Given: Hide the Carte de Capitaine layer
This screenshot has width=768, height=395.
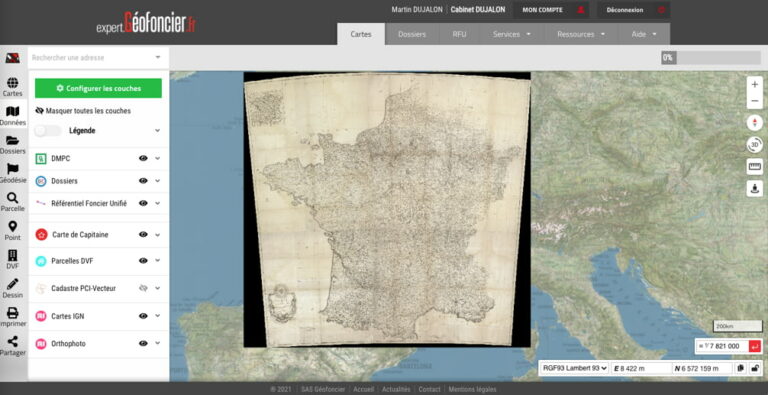Looking at the screenshot, I should (x=143, y=235).
